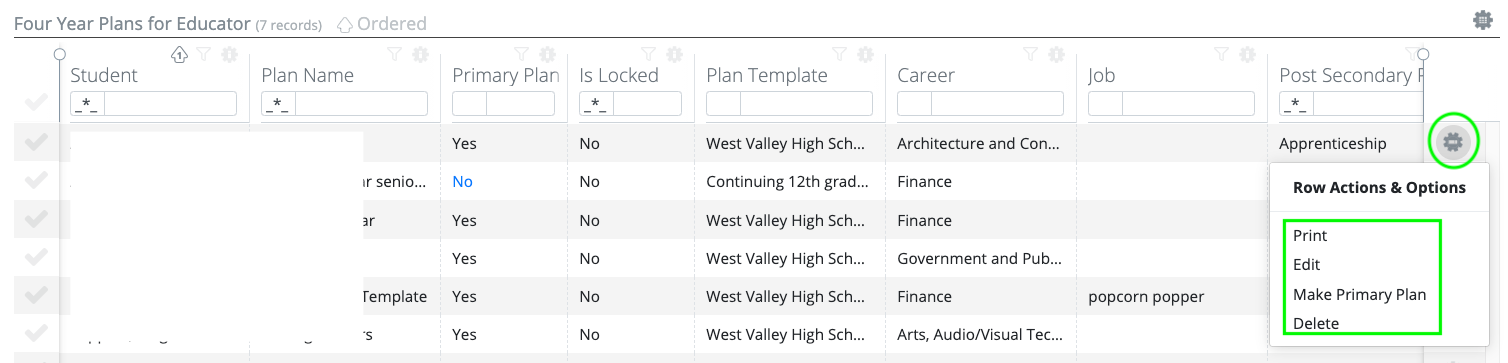Open the Is Locked filter operator dropdown

pos(596,104)
